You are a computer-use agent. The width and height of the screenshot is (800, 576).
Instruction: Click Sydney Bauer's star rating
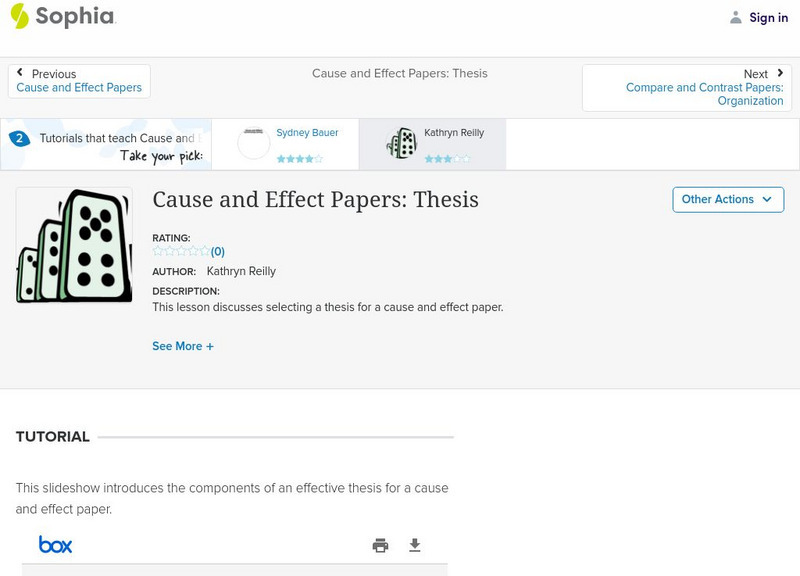[299, 158]
